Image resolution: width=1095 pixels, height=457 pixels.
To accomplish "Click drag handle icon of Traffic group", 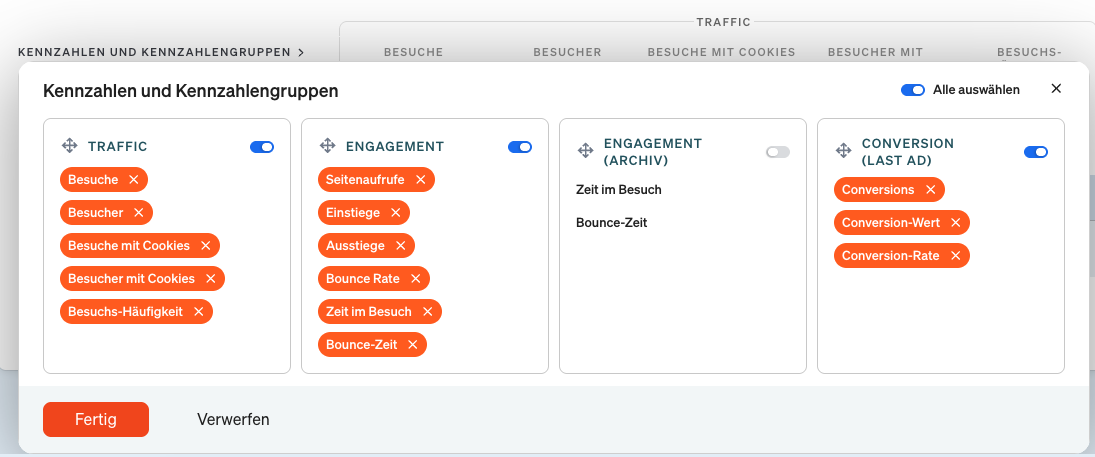I will (70, 146).
